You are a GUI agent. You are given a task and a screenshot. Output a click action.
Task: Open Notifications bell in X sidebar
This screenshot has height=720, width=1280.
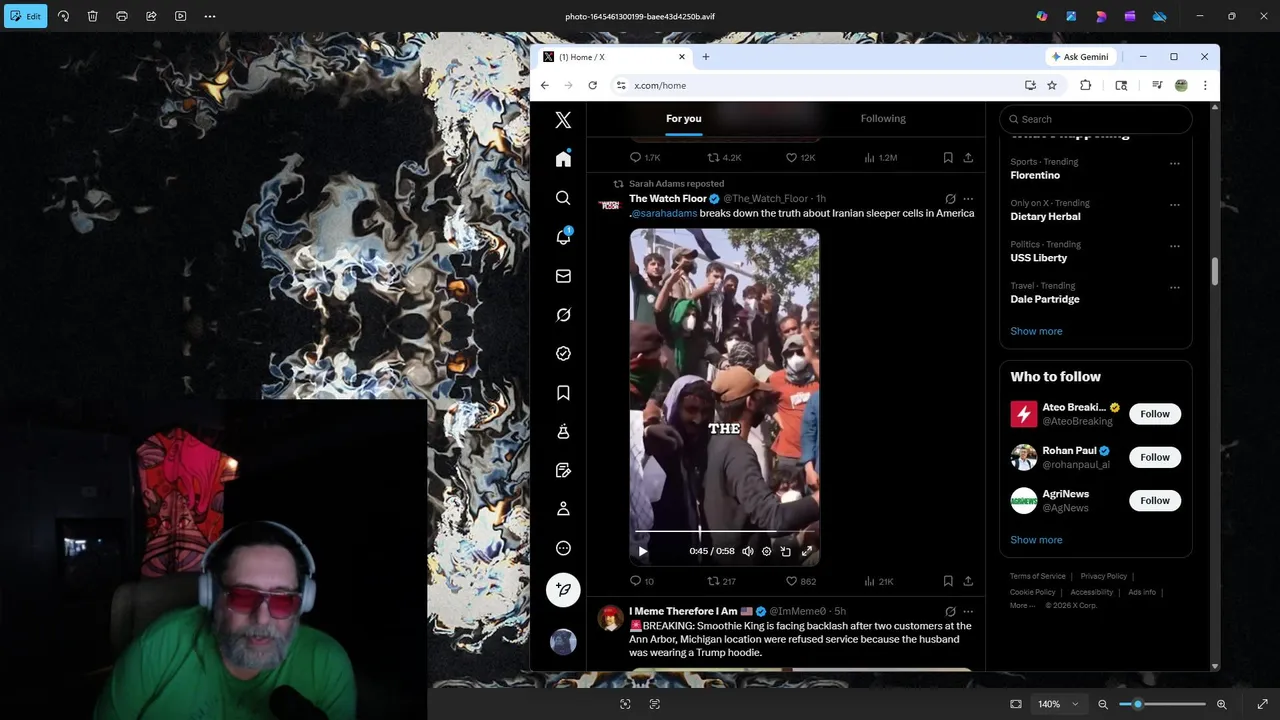563,237
